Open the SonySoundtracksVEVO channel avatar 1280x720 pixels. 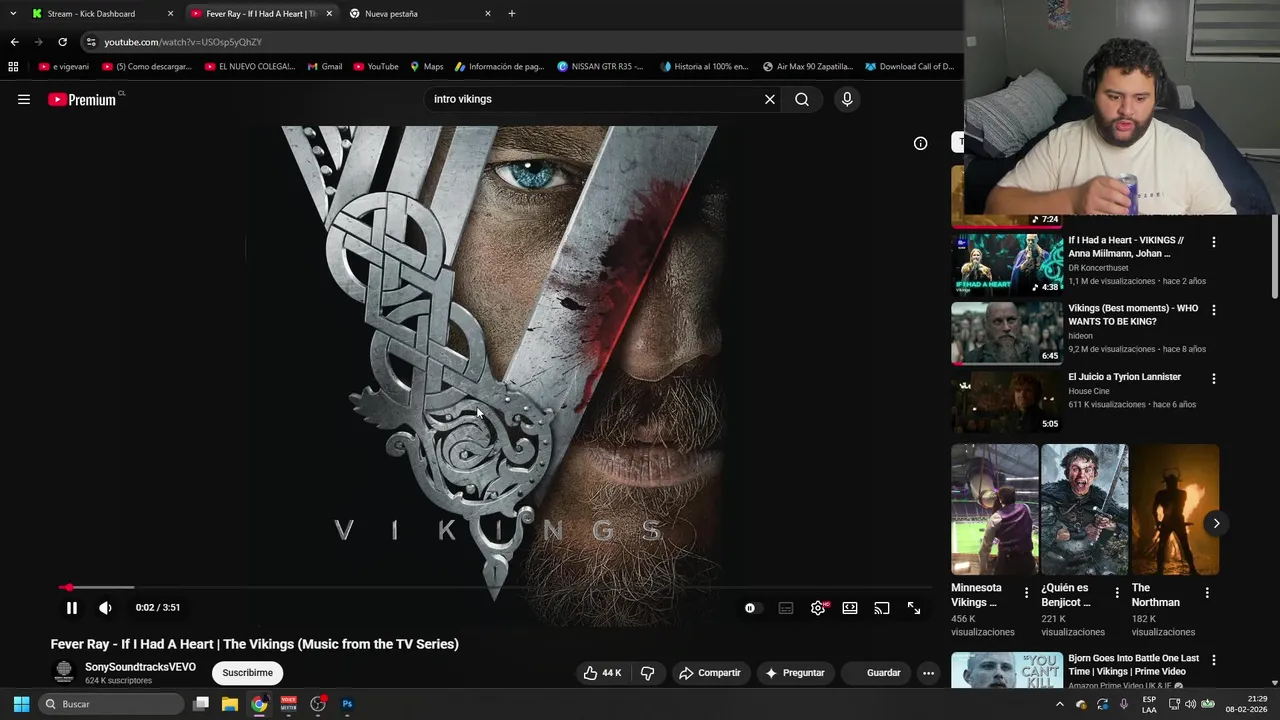64,672
